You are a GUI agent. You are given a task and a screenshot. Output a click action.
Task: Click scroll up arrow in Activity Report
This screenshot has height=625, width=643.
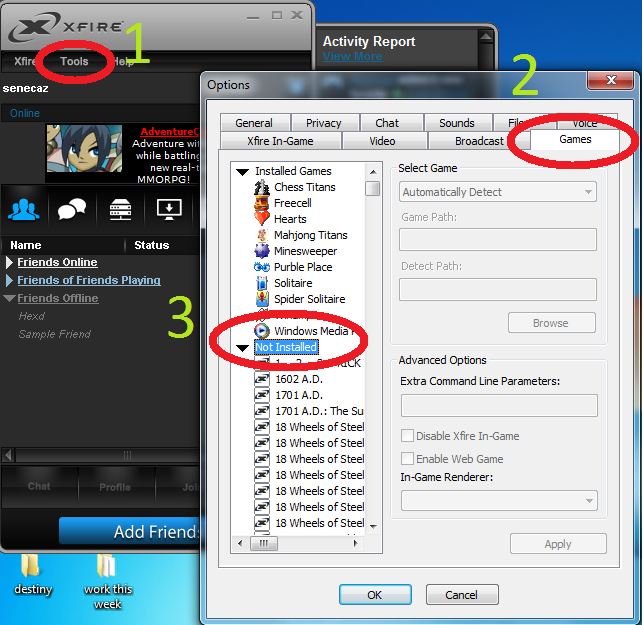(x=486, y=37)
